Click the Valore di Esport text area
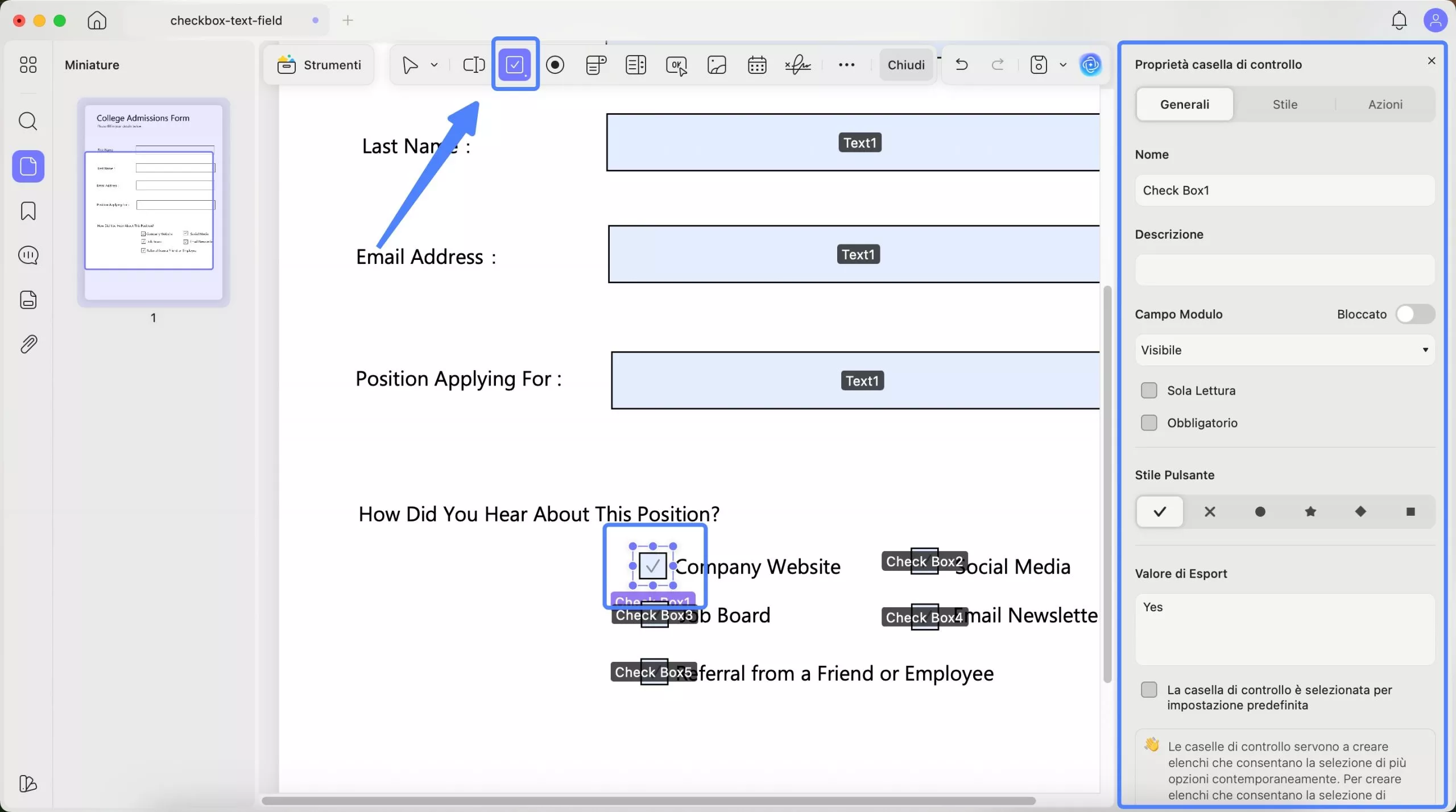The image size is (1456, 812). (1285, 629)
